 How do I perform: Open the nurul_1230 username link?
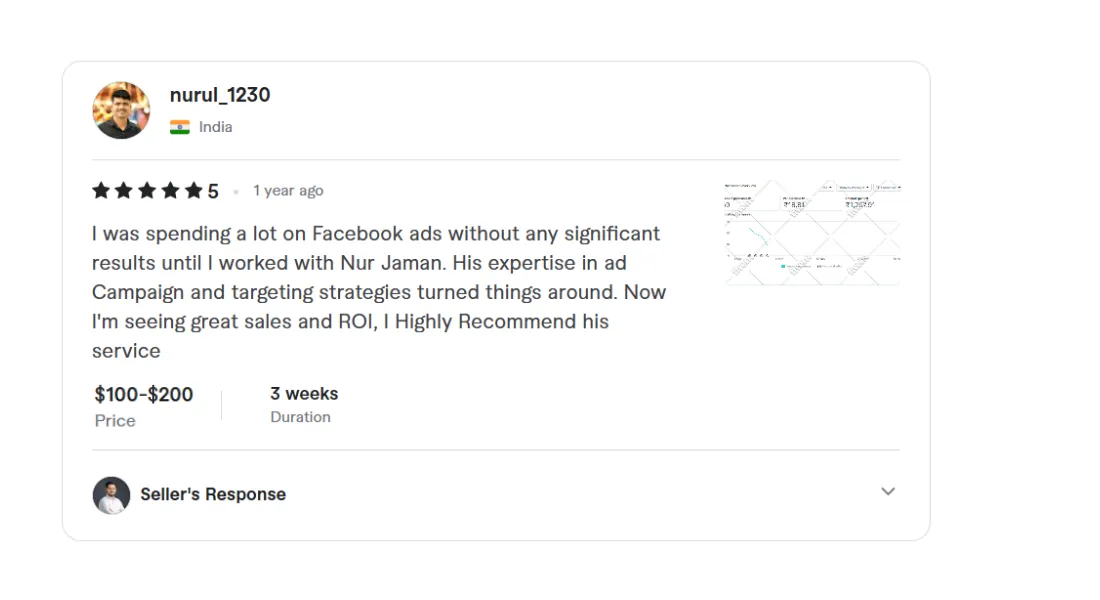click(220, 95)
